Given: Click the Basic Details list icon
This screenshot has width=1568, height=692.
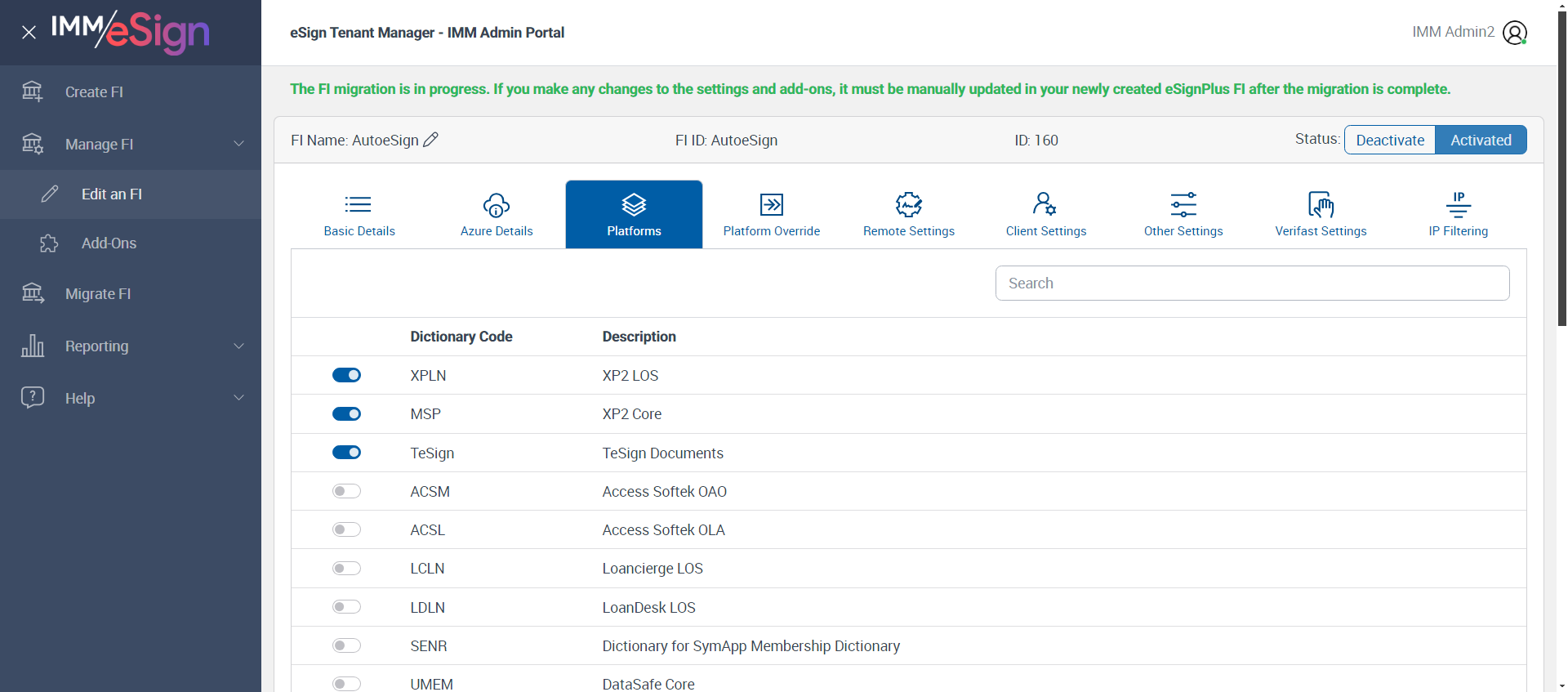Looking at the screenshot, I should 359,204.
